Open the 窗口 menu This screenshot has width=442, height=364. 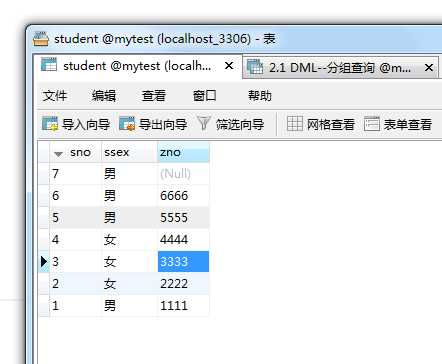[x=205, y=96]
